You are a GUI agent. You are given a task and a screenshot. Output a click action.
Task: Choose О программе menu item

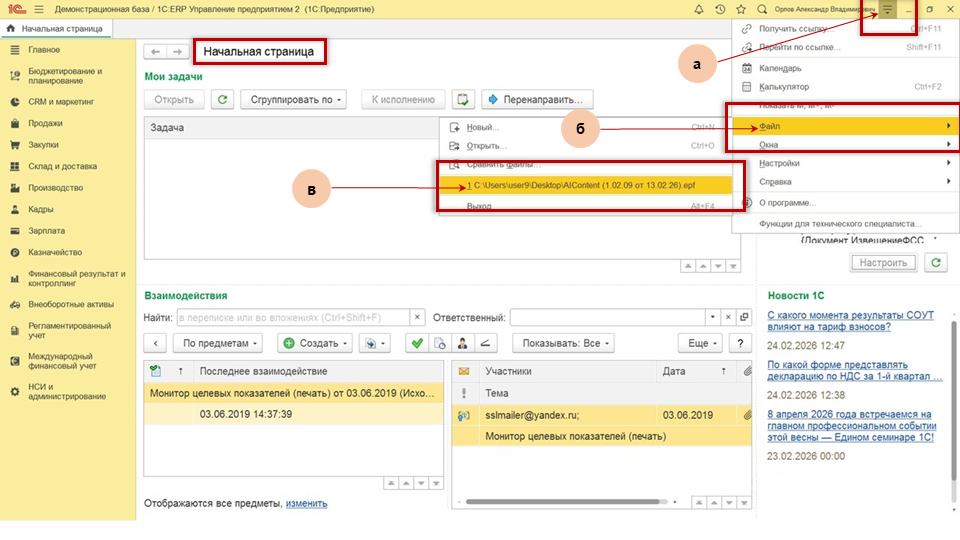coord(845,203)
